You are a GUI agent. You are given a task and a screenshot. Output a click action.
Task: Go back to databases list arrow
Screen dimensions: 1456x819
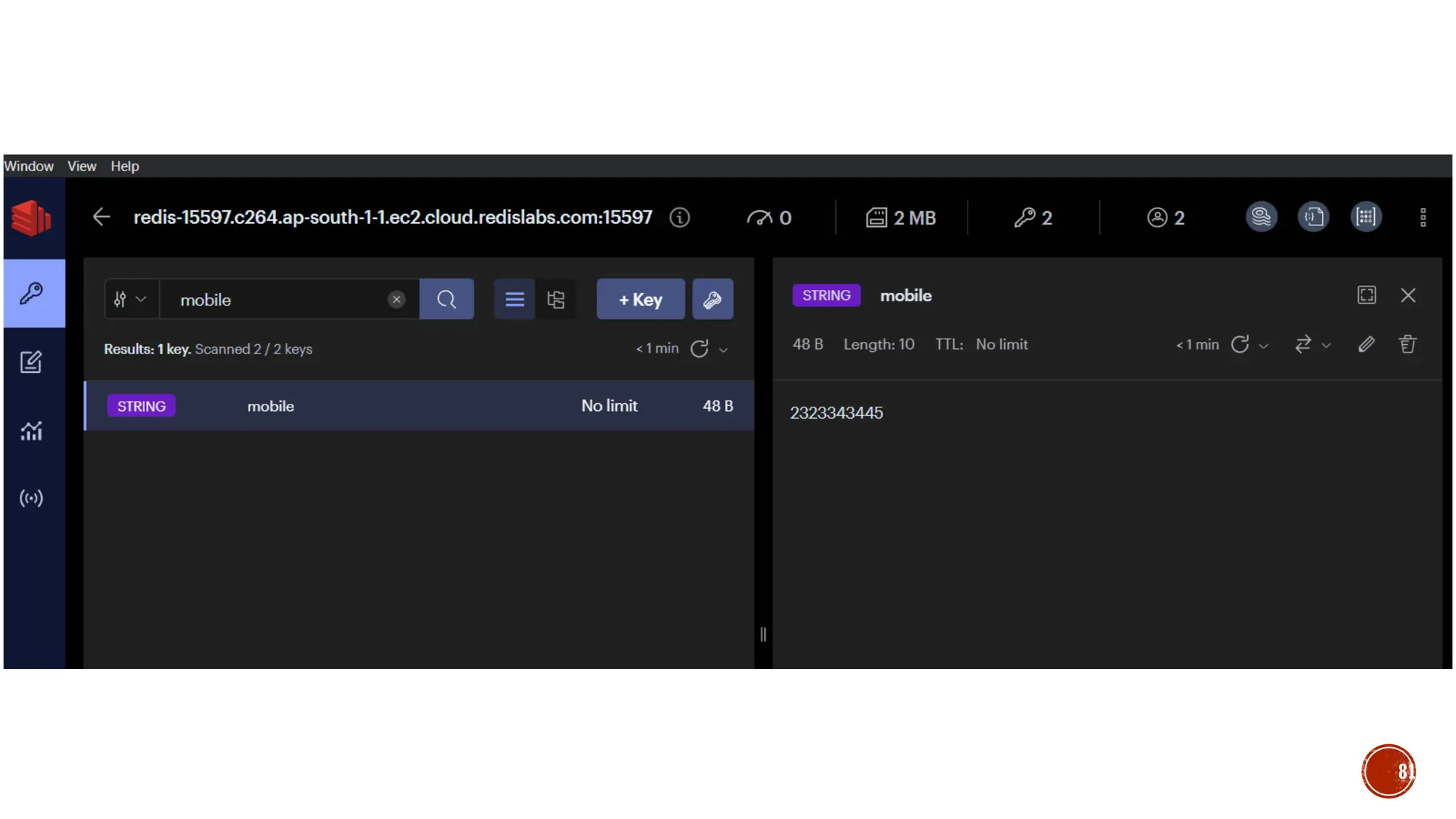coord(102,217)
